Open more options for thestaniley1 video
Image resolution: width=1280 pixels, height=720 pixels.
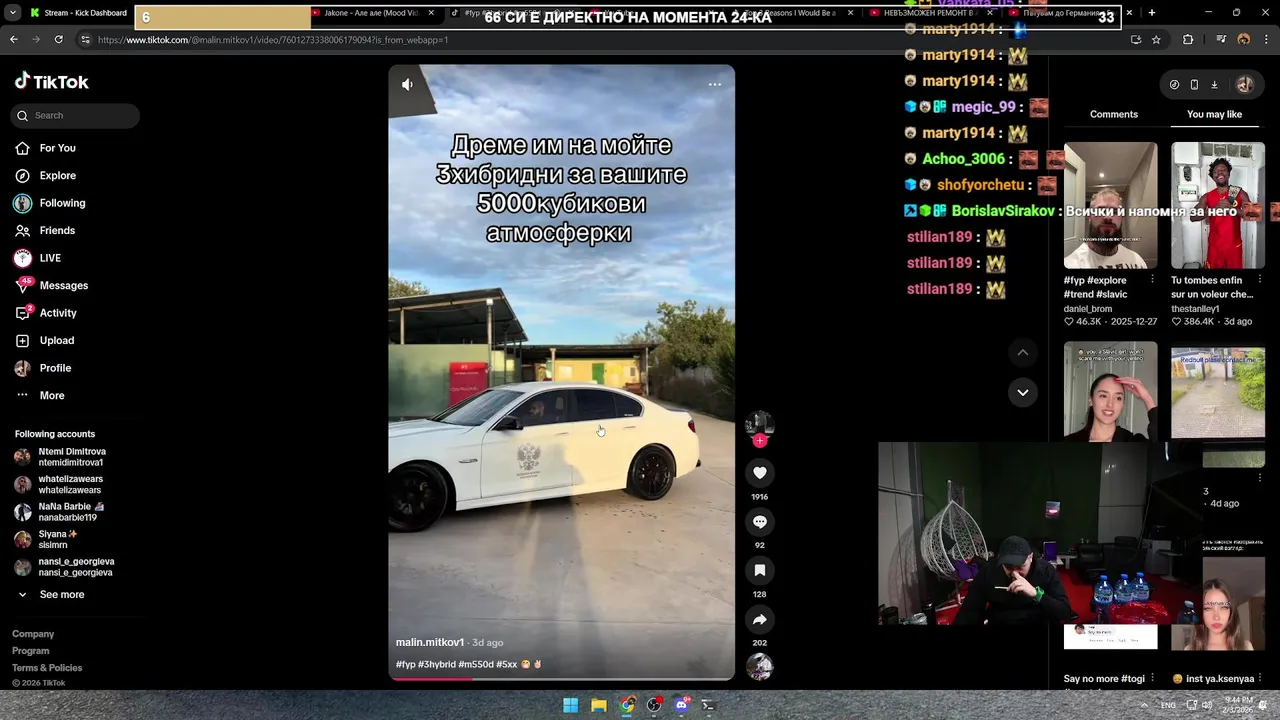1260,281
